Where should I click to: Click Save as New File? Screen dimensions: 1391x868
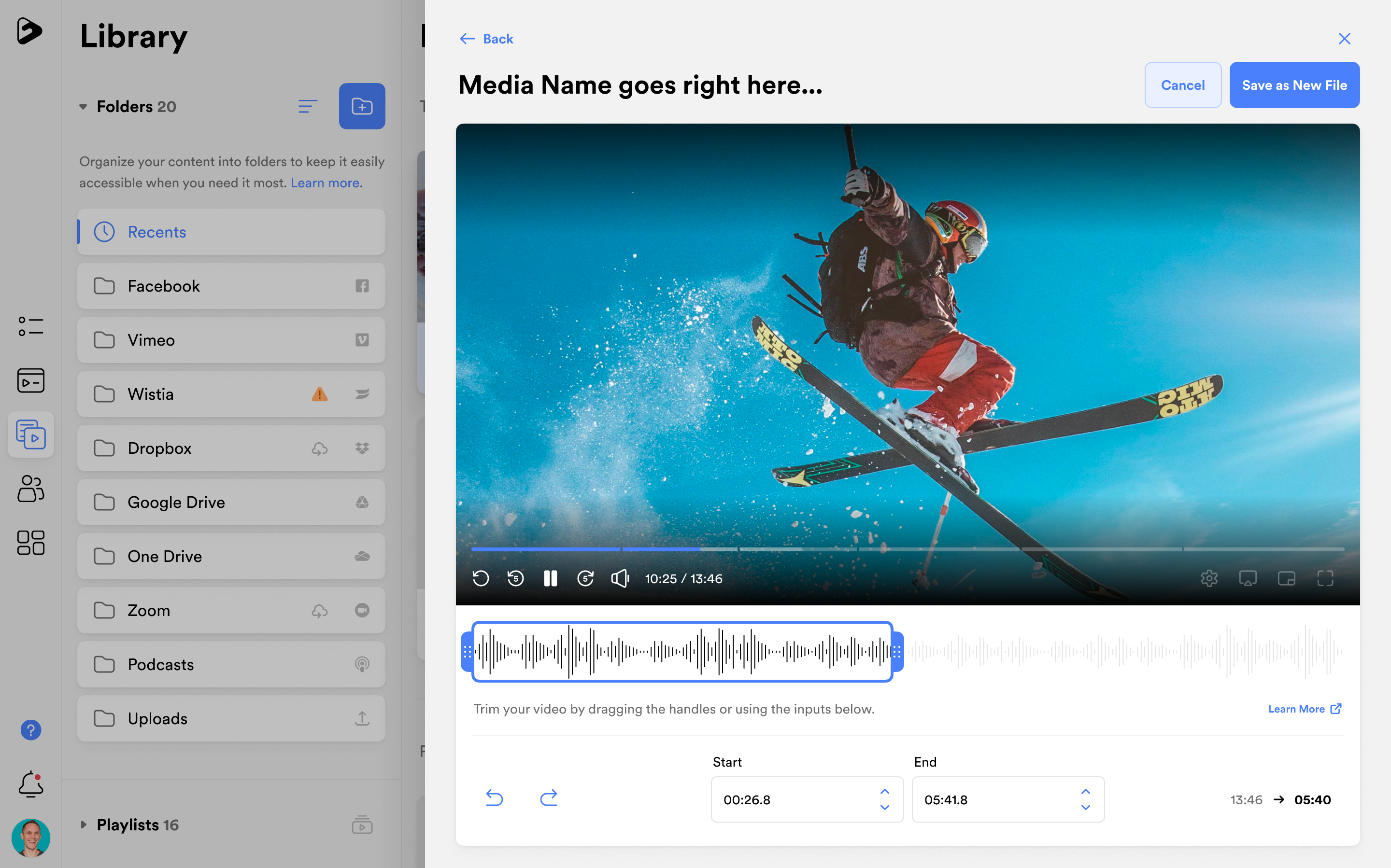(x=1294, y=85)
